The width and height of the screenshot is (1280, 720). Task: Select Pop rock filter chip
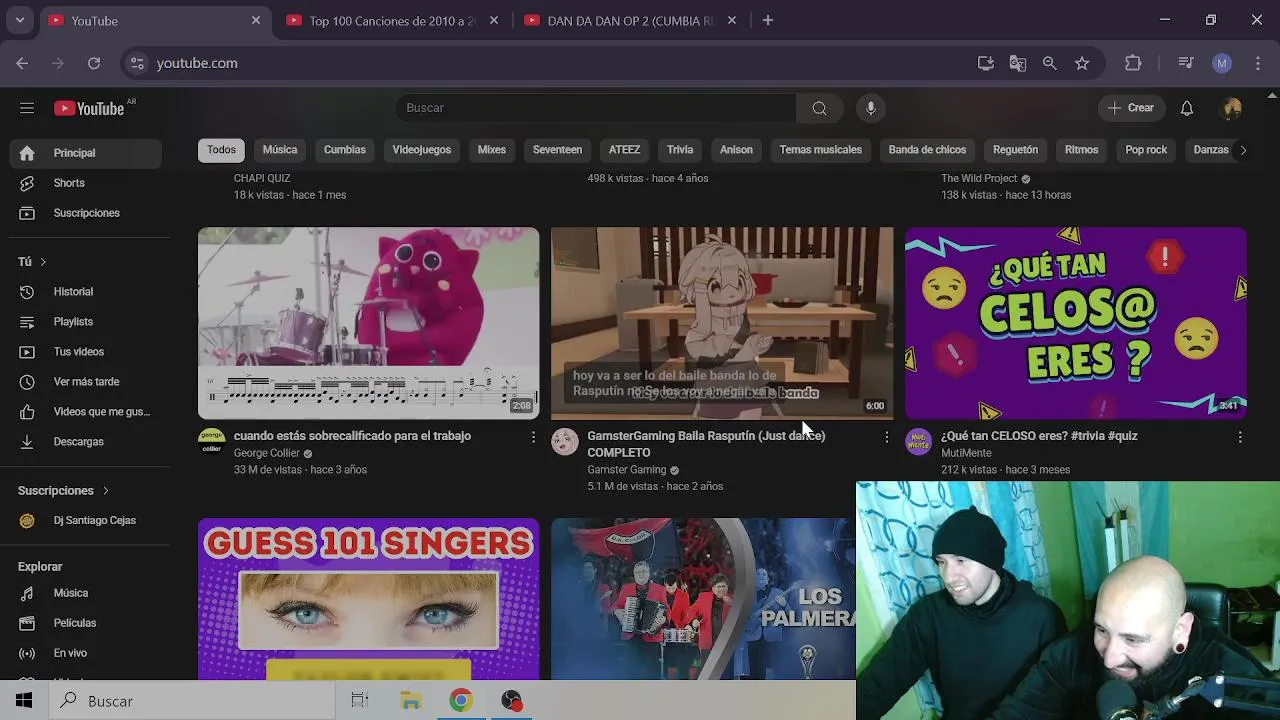coord(1146,150)
